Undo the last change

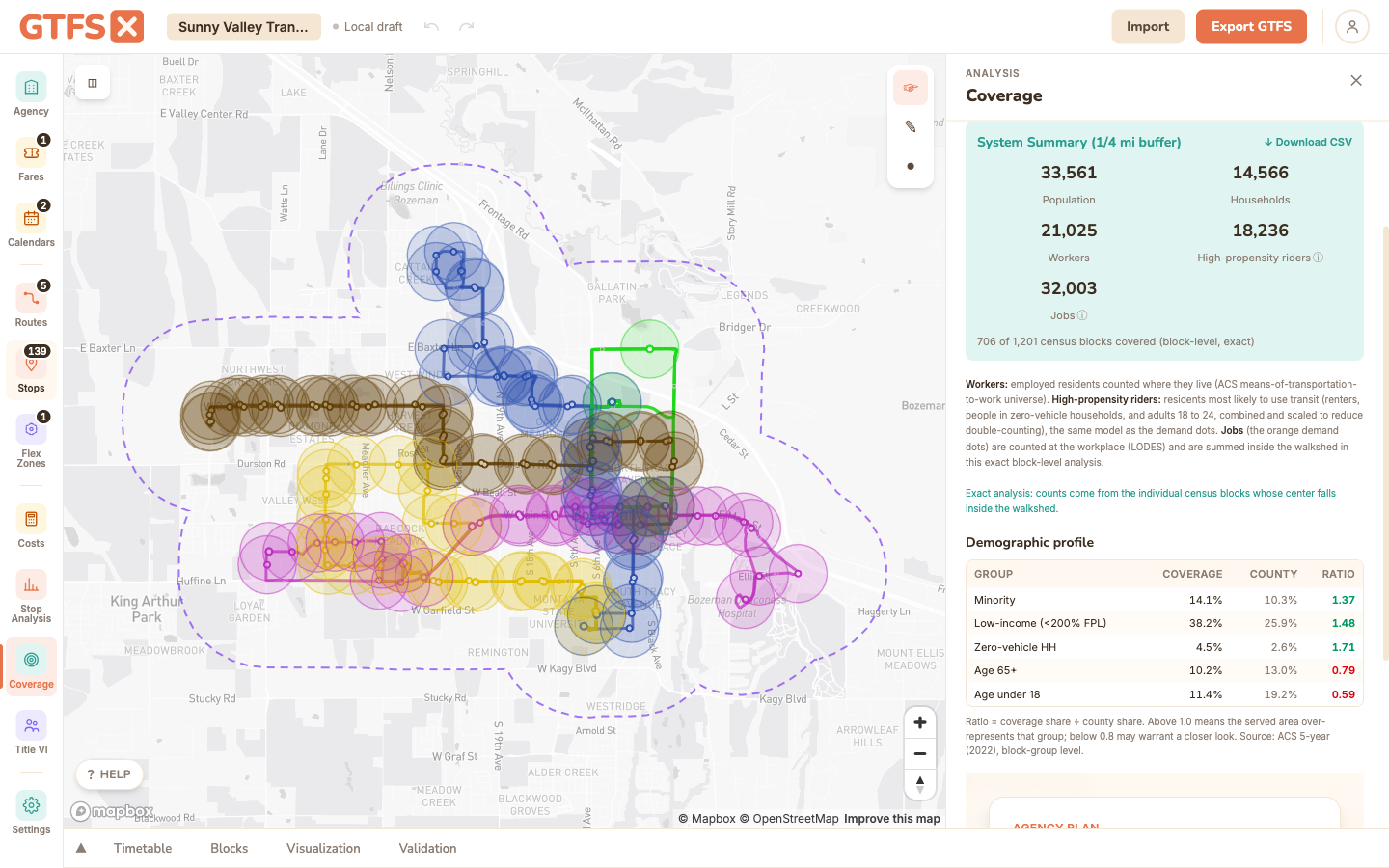pos(431,27)
